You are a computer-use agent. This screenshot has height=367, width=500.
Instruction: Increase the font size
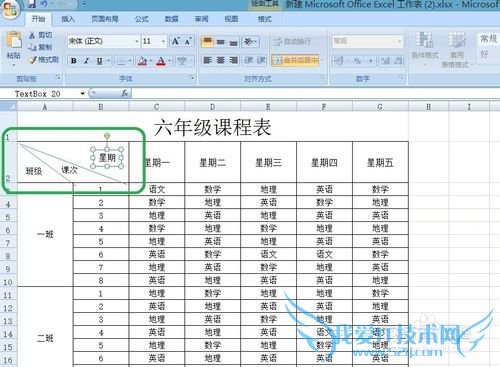click(x=175, y=41)
